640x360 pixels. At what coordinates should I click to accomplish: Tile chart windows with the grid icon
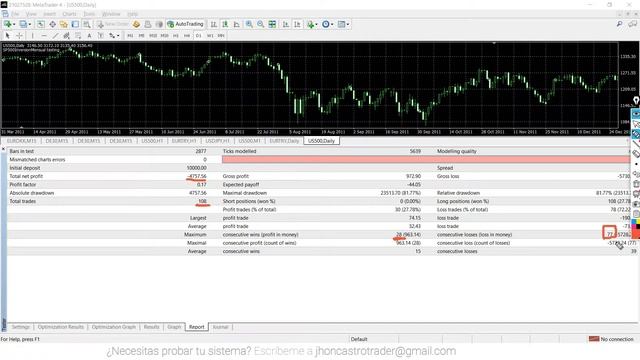[272, 24]
